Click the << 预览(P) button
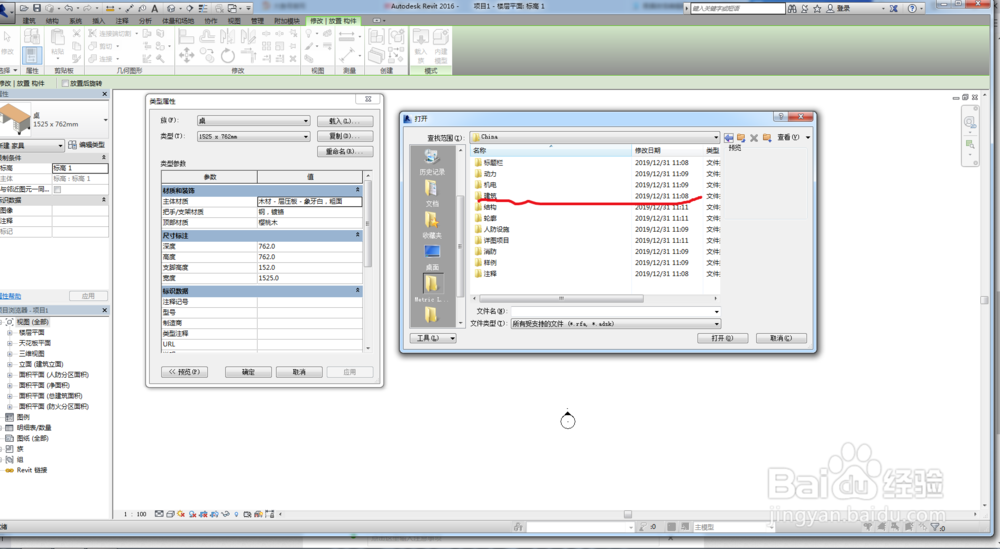Screen dimensions: 1000x549 point(184,372)
